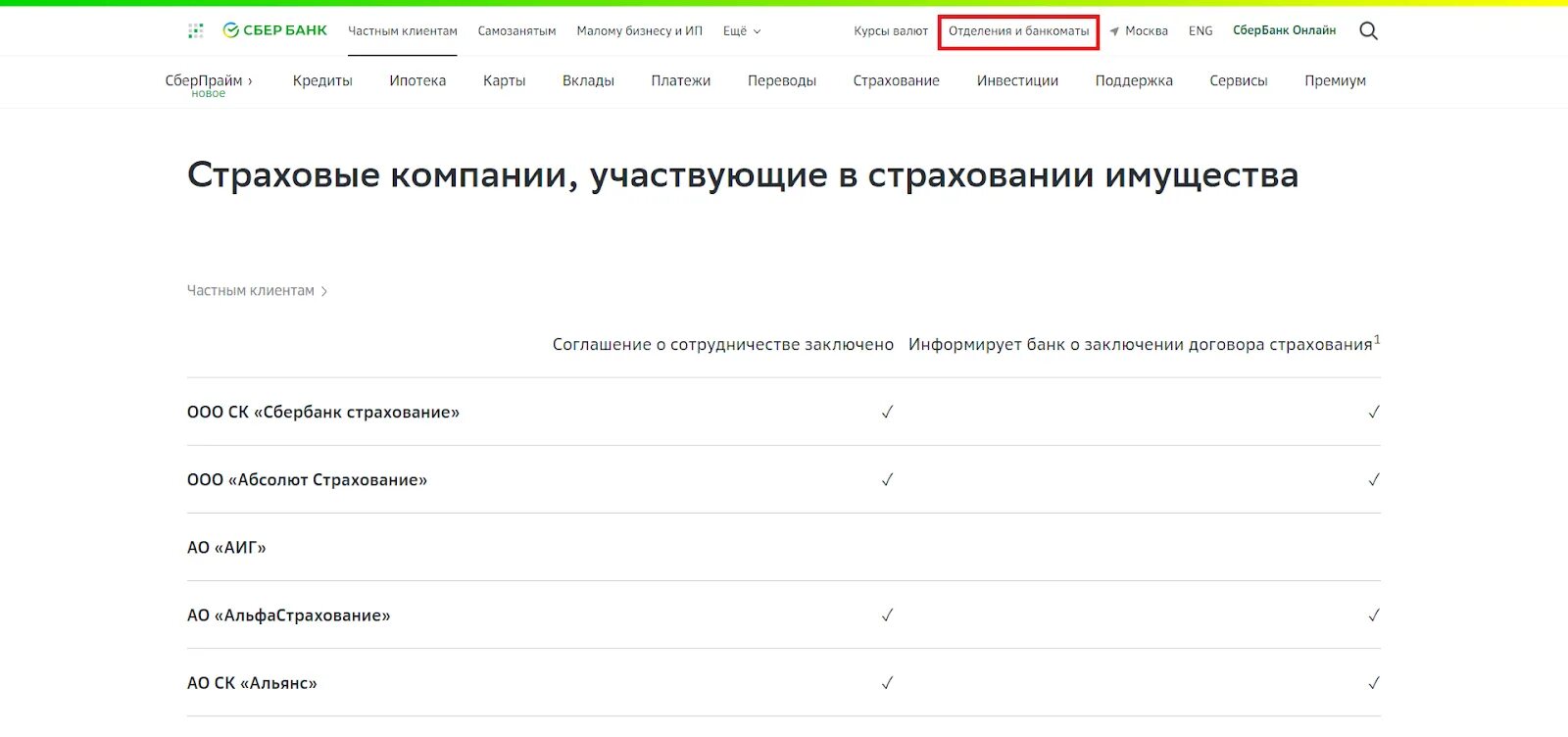Click the page heading about страховые компании

(743, 175)
